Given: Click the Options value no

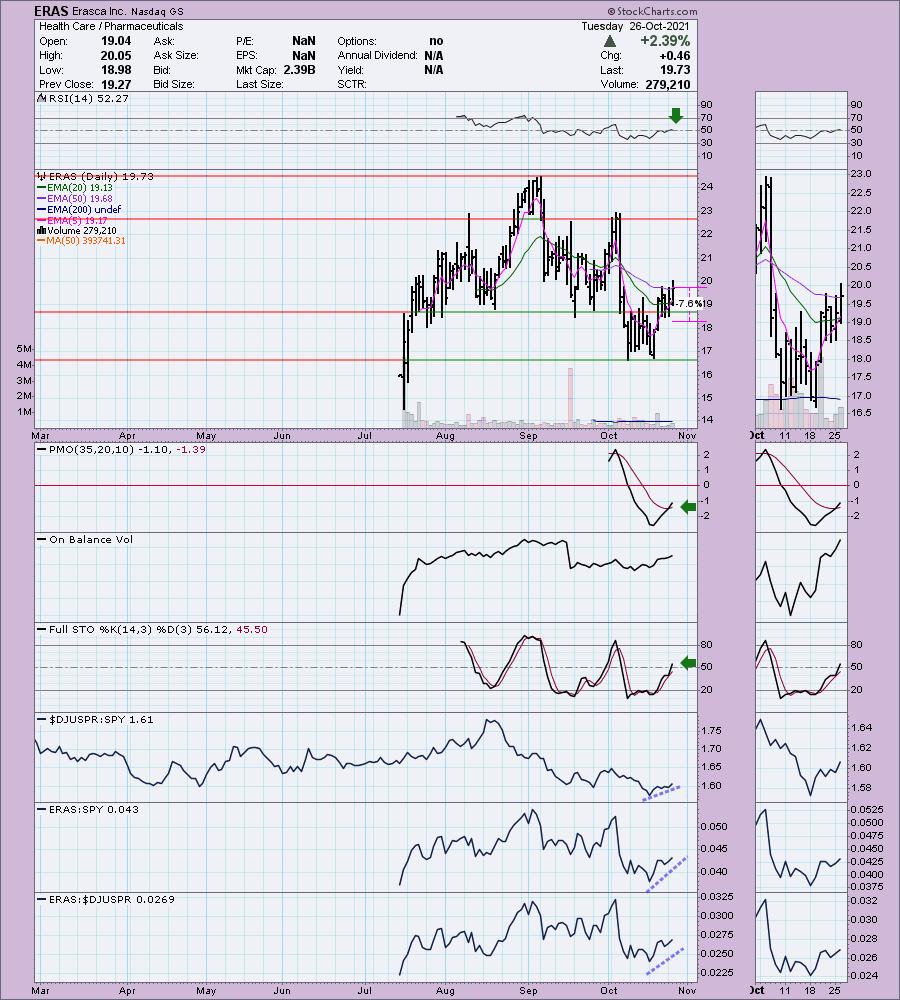Looking at the screenshot, I should pyautogui.click(x=436, y=41).
